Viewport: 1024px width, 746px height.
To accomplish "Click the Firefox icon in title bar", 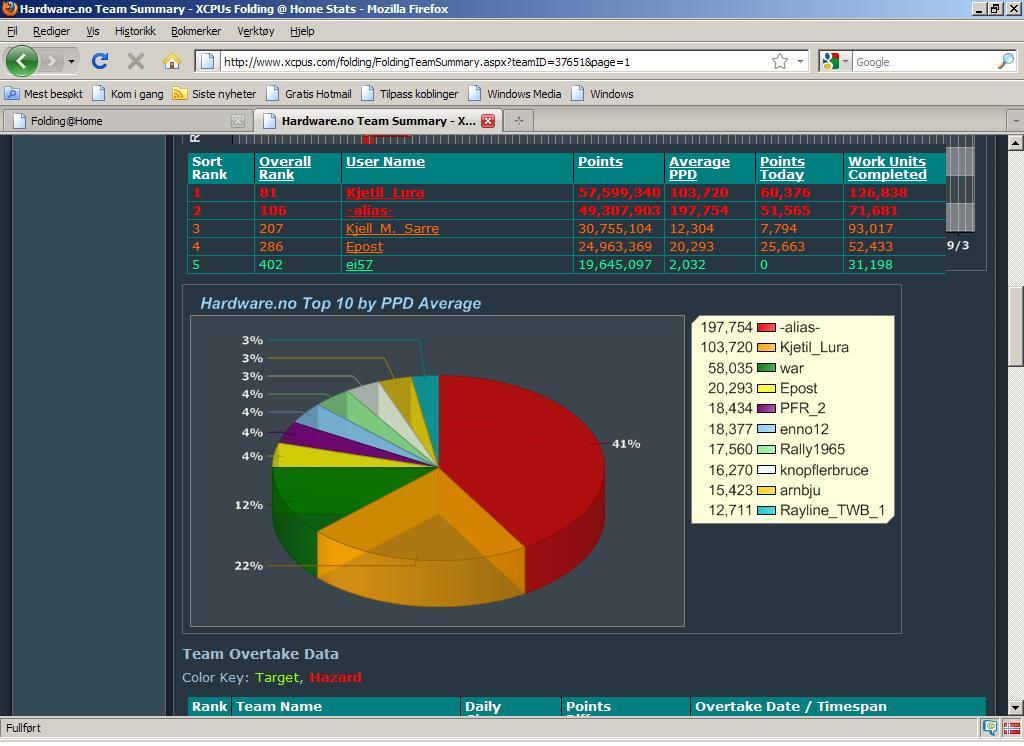I will tap(9, 8).
